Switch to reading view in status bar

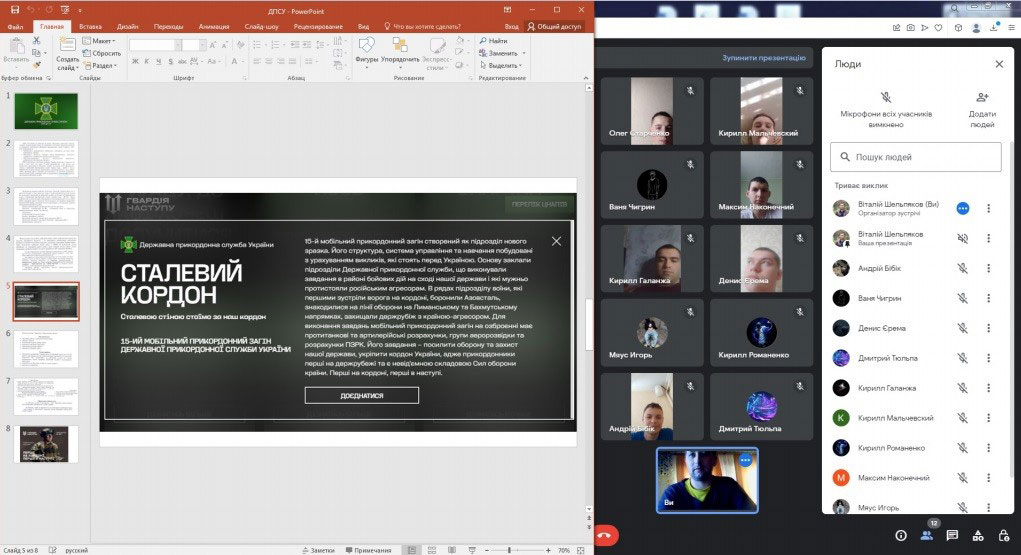[x=452, y=550]
